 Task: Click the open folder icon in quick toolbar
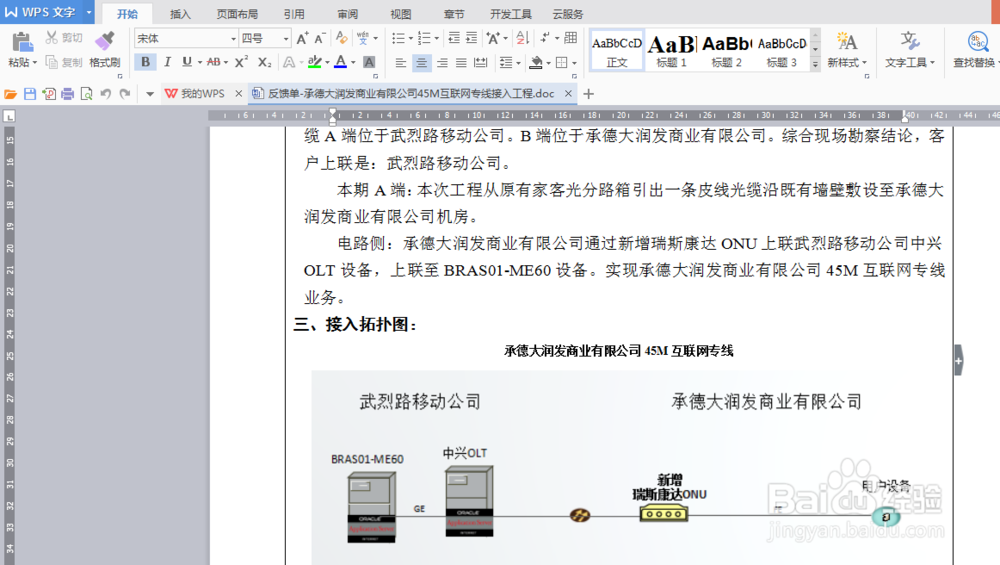pyautogui.click(x=10, y=94)
